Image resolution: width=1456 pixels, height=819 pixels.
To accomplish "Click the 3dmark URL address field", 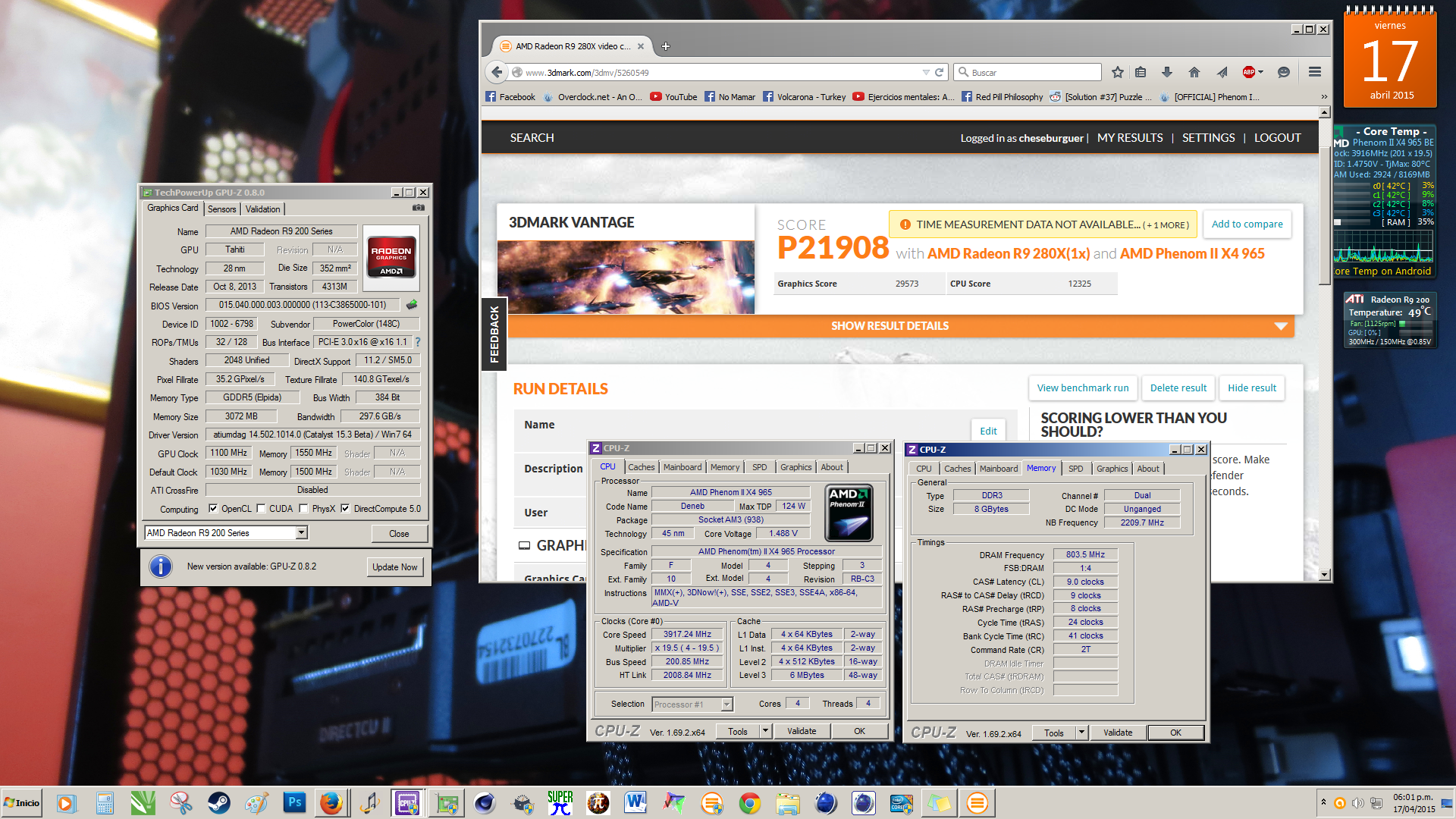I will (717, 73).
